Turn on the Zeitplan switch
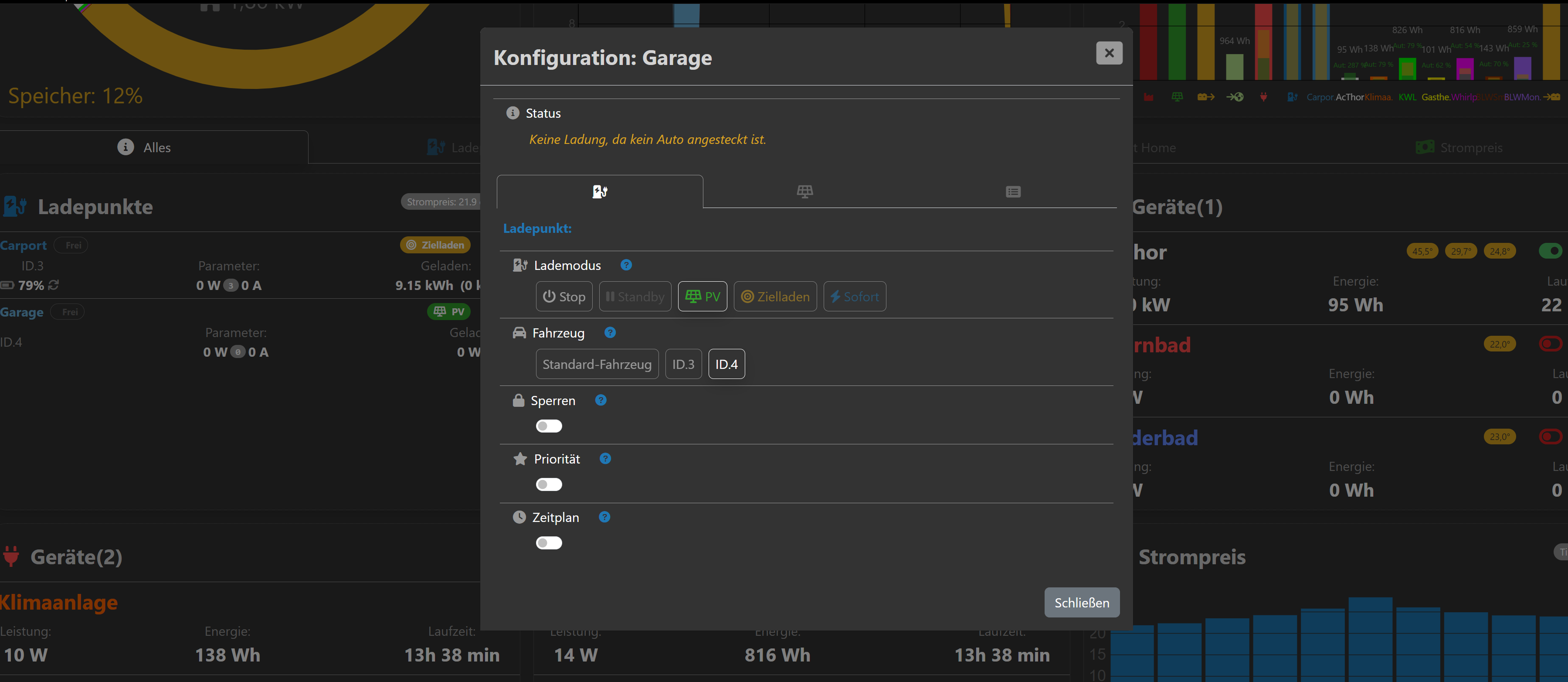The image size is (1568, 682). coord(548,543)
